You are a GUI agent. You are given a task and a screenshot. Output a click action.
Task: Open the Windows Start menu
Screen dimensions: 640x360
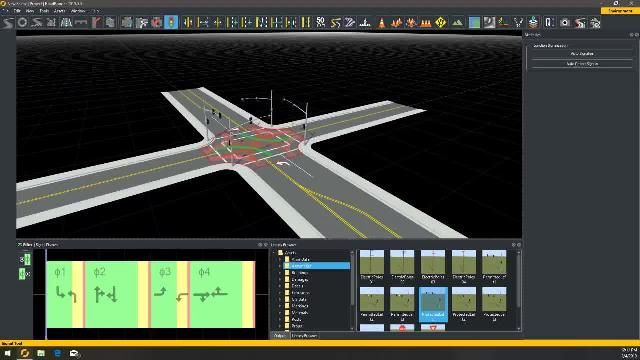click(7, 353)
